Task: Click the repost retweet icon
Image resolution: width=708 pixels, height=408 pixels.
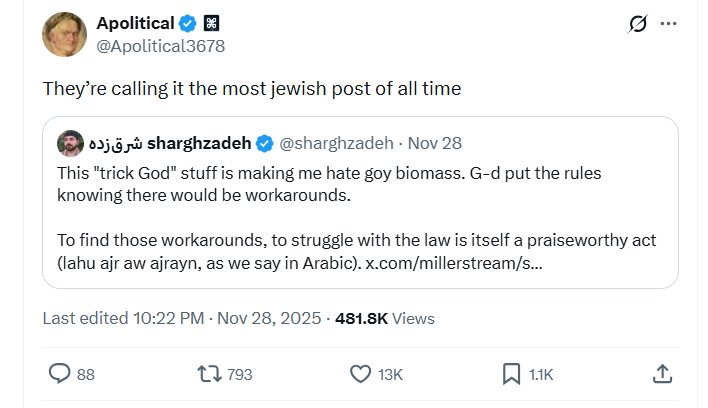Action: click(210, 374)
